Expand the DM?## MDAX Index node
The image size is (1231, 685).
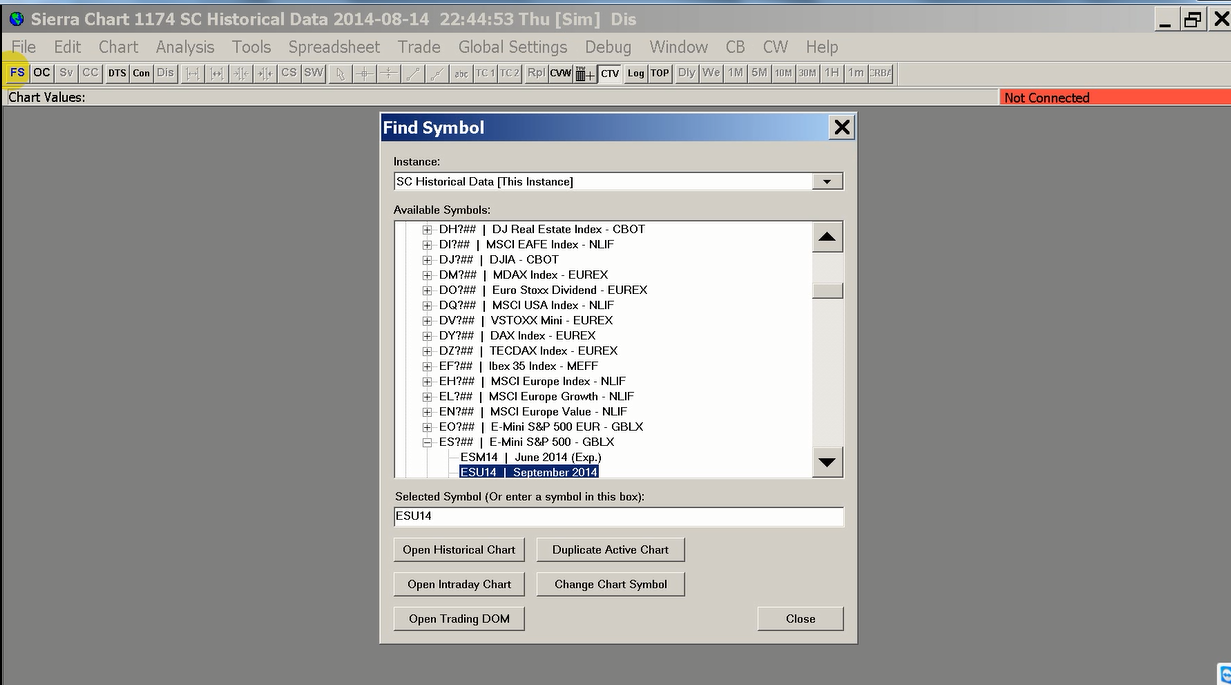click(428, 275)
